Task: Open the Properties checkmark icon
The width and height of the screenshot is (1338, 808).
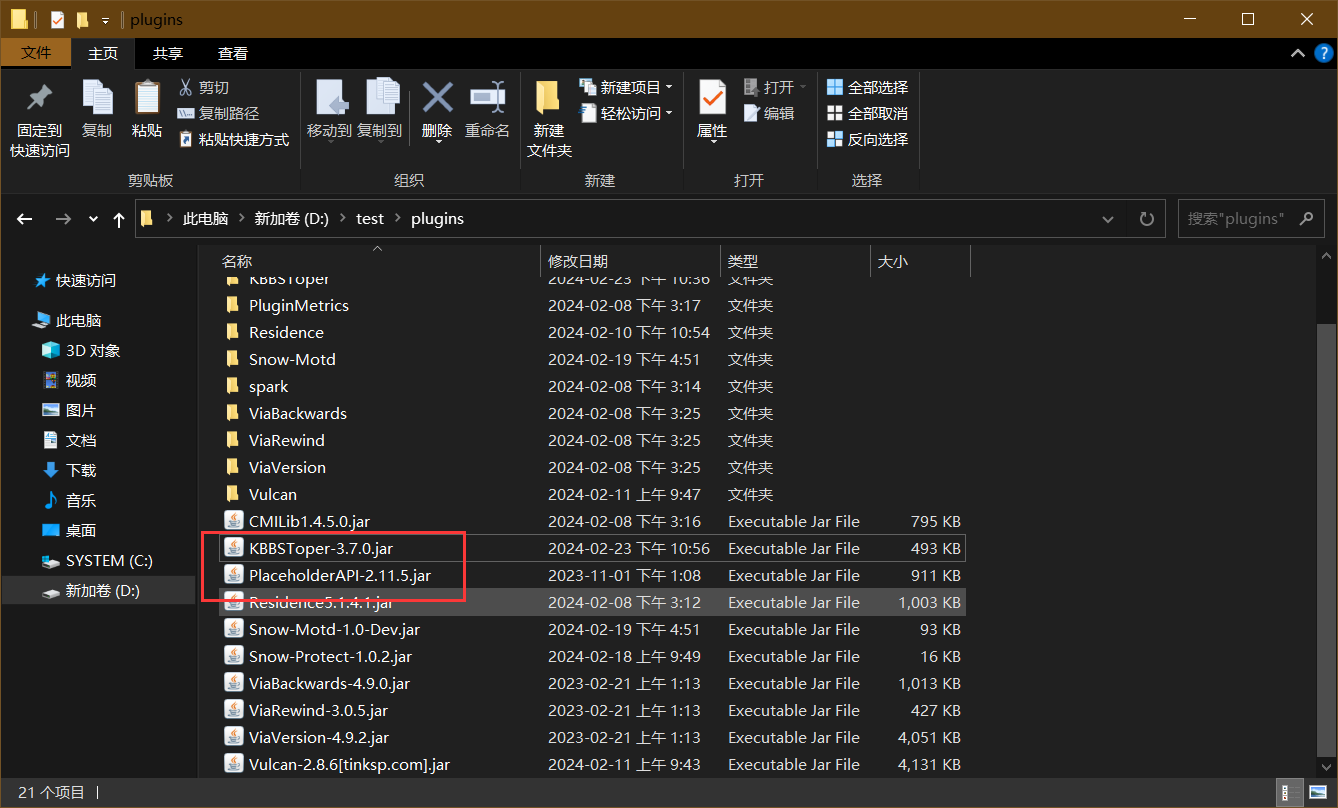Action: point(712,98)
